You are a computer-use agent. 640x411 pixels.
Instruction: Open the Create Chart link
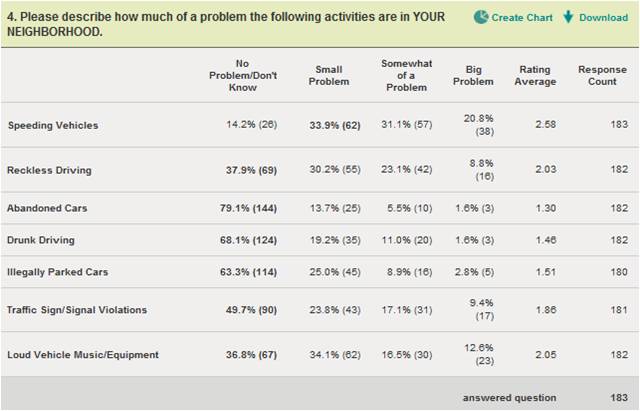coord(522,18)
